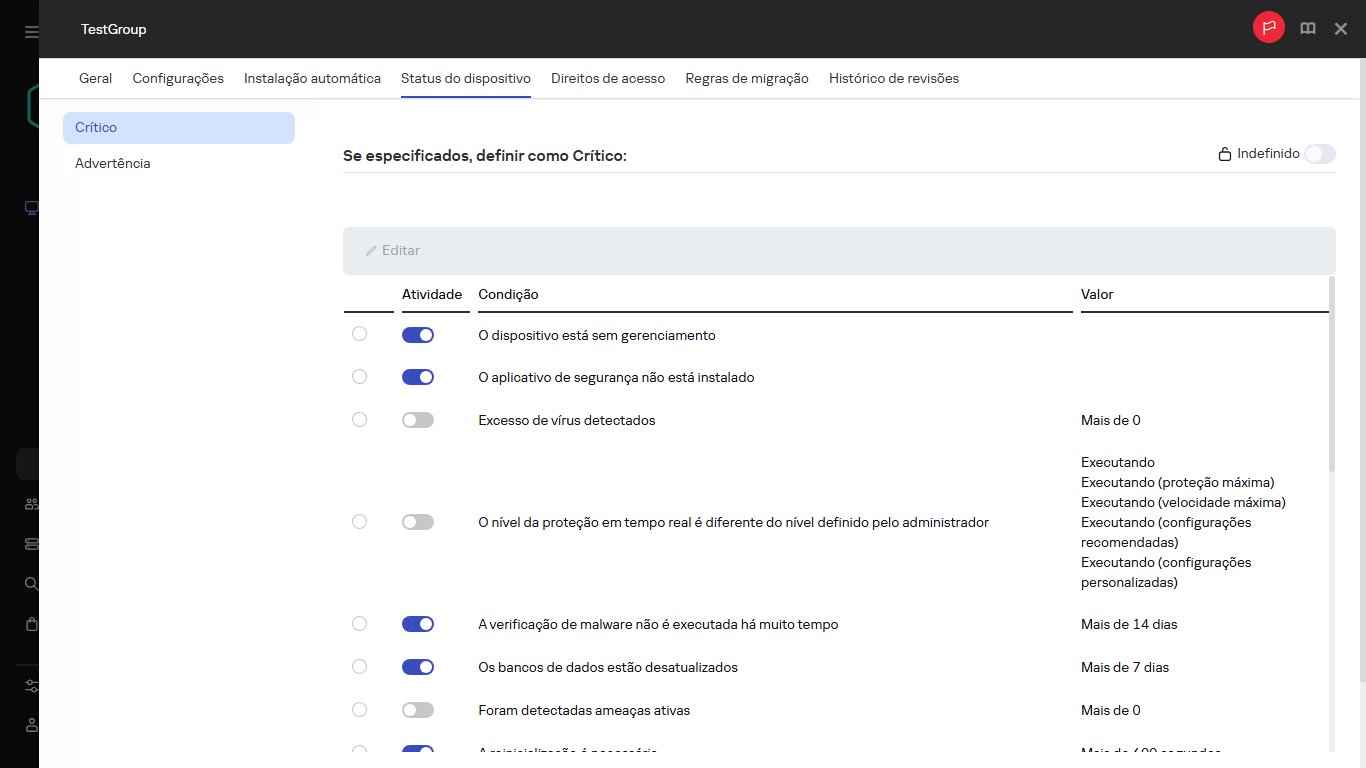Click the Editar button
Image resolution: width=1366 pixels, height=768 pixels.
point(392,250)
